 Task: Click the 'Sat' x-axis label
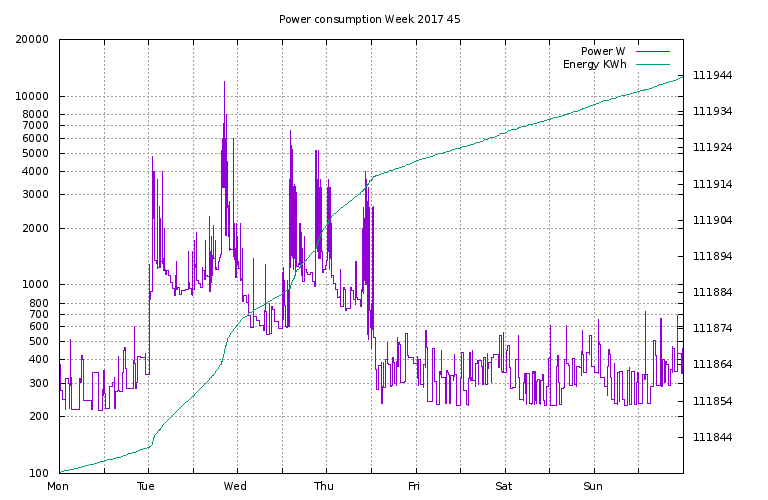coord(504,486)
